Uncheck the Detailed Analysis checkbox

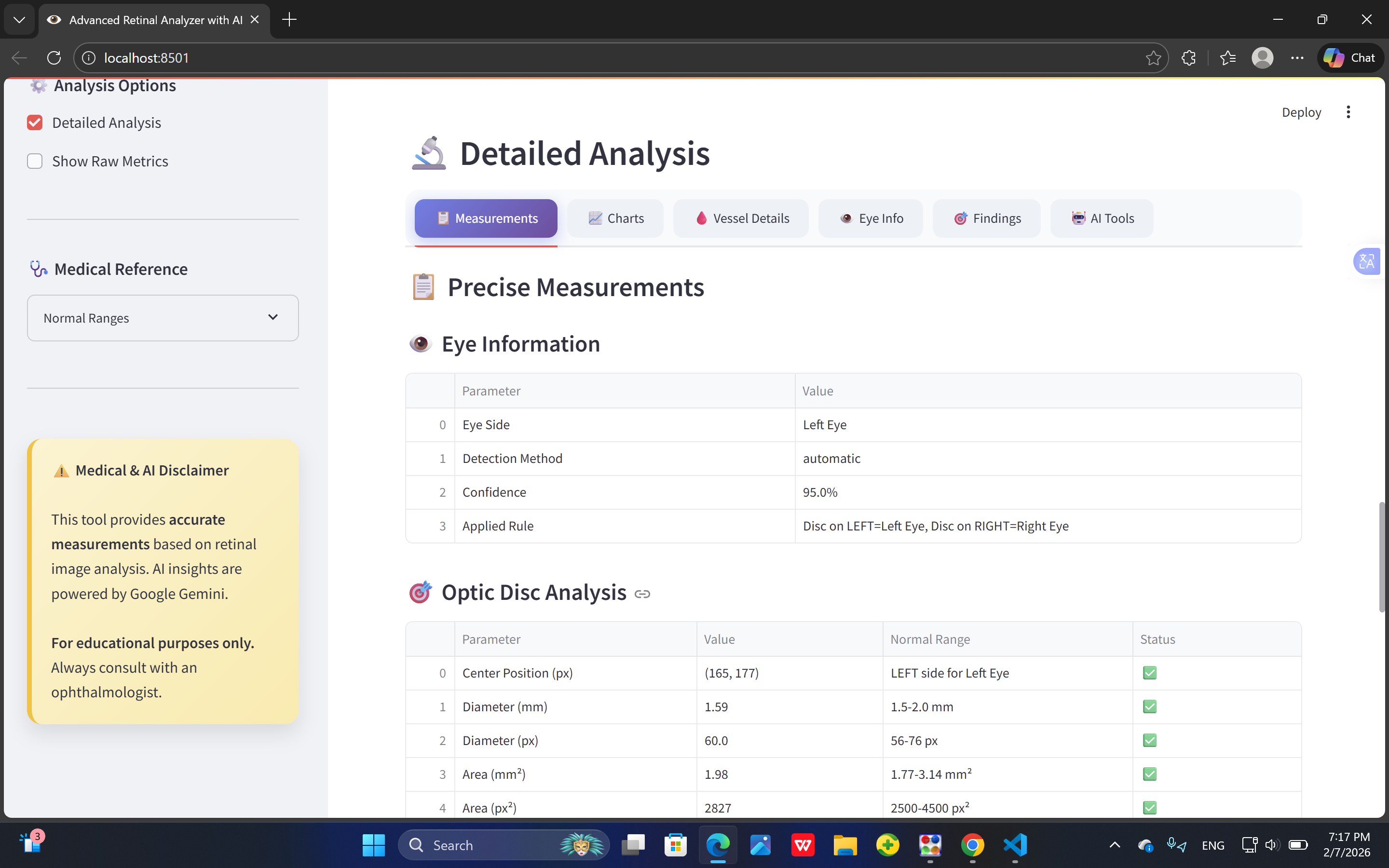click(35, 123)
